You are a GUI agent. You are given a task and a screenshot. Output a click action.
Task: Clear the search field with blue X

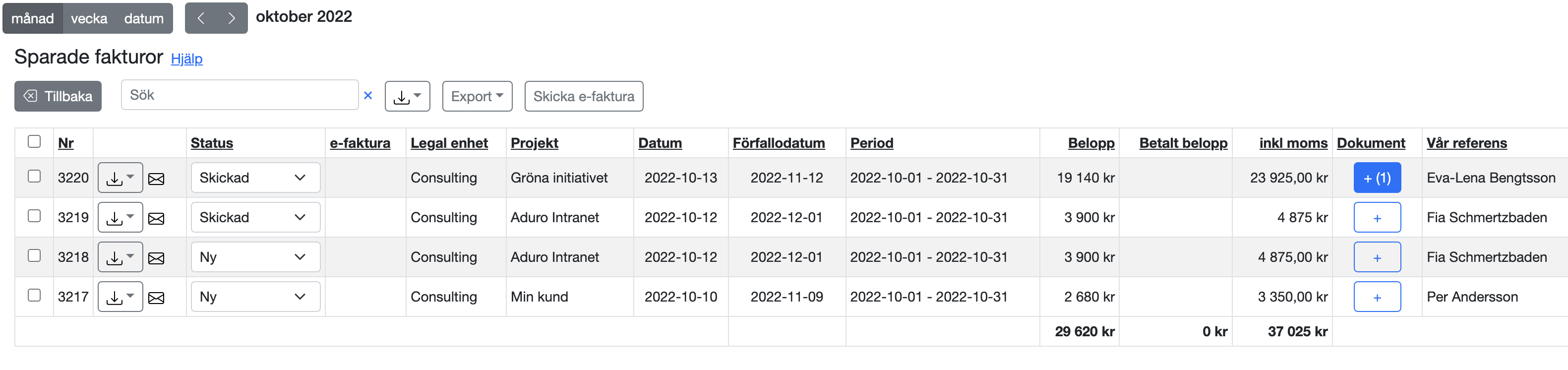pyautogui.click(x=367, y=96)
